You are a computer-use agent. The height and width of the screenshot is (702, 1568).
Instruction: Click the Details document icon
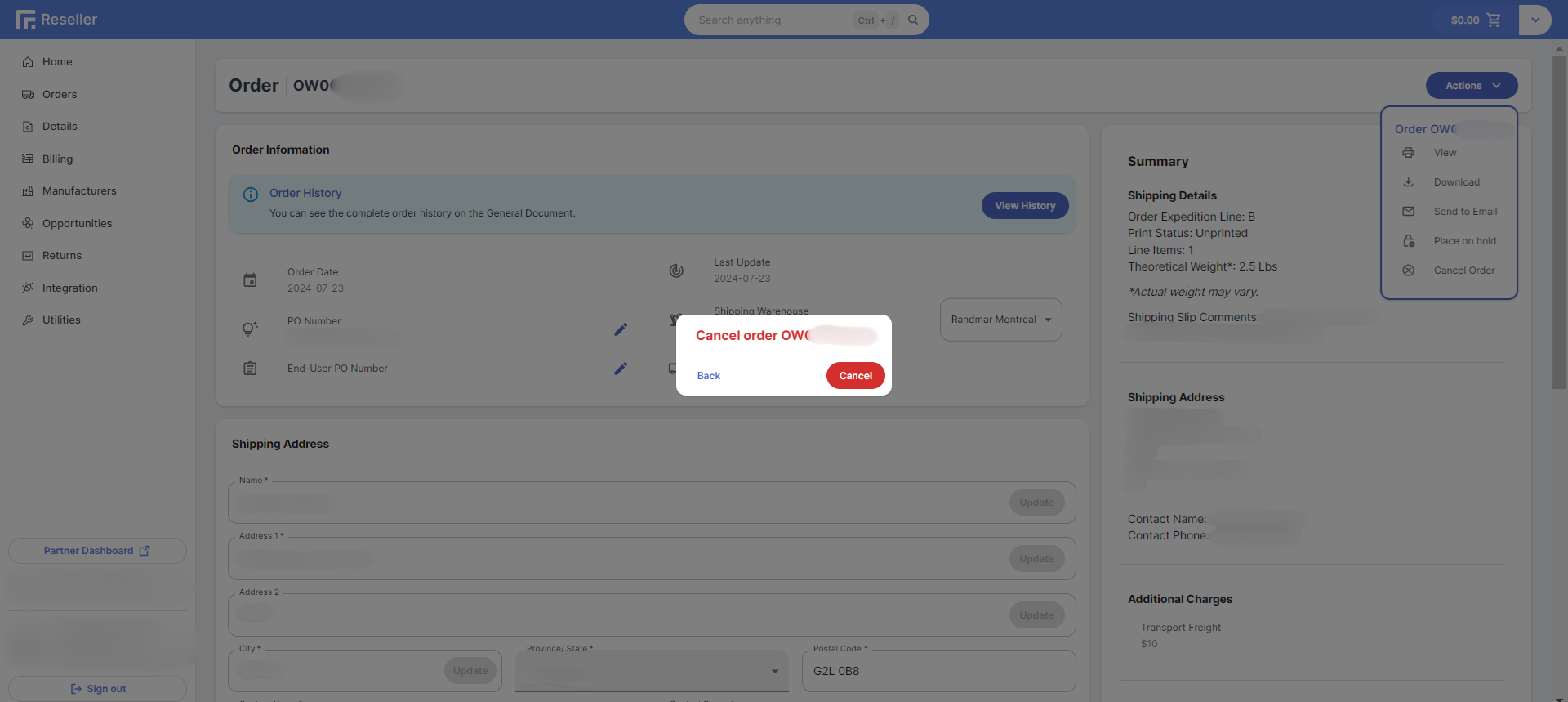[x=28, y=127]
